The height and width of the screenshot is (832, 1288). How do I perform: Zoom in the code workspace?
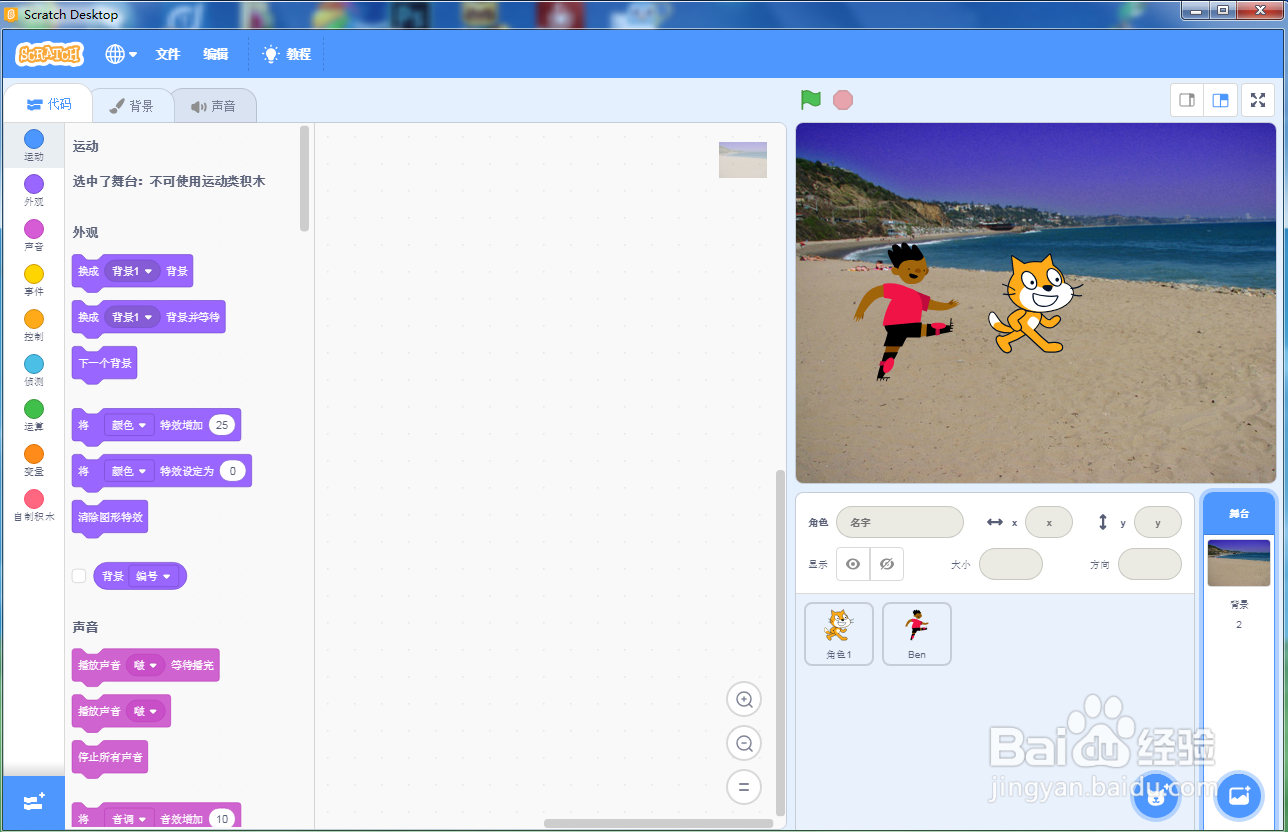(x=744, y=700)
